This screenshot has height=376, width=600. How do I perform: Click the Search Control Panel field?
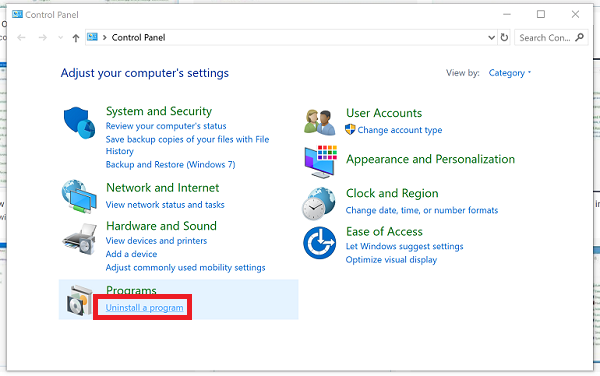click(x=551, y=37)
